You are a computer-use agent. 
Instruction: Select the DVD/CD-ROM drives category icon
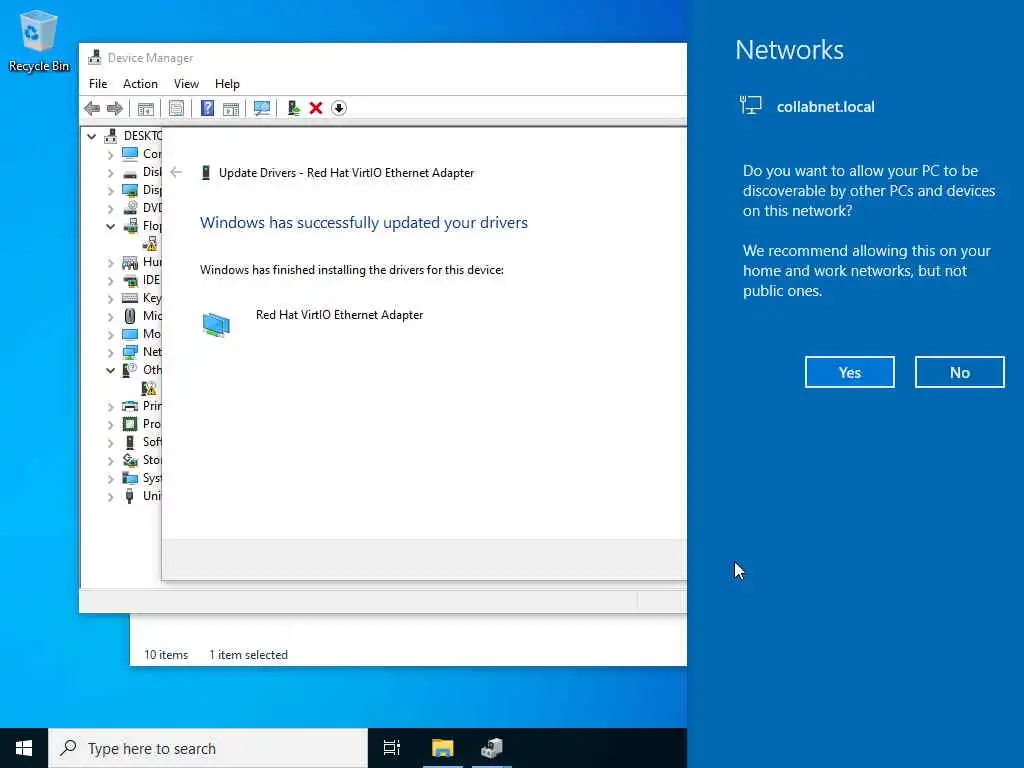[x=130, y=208]
